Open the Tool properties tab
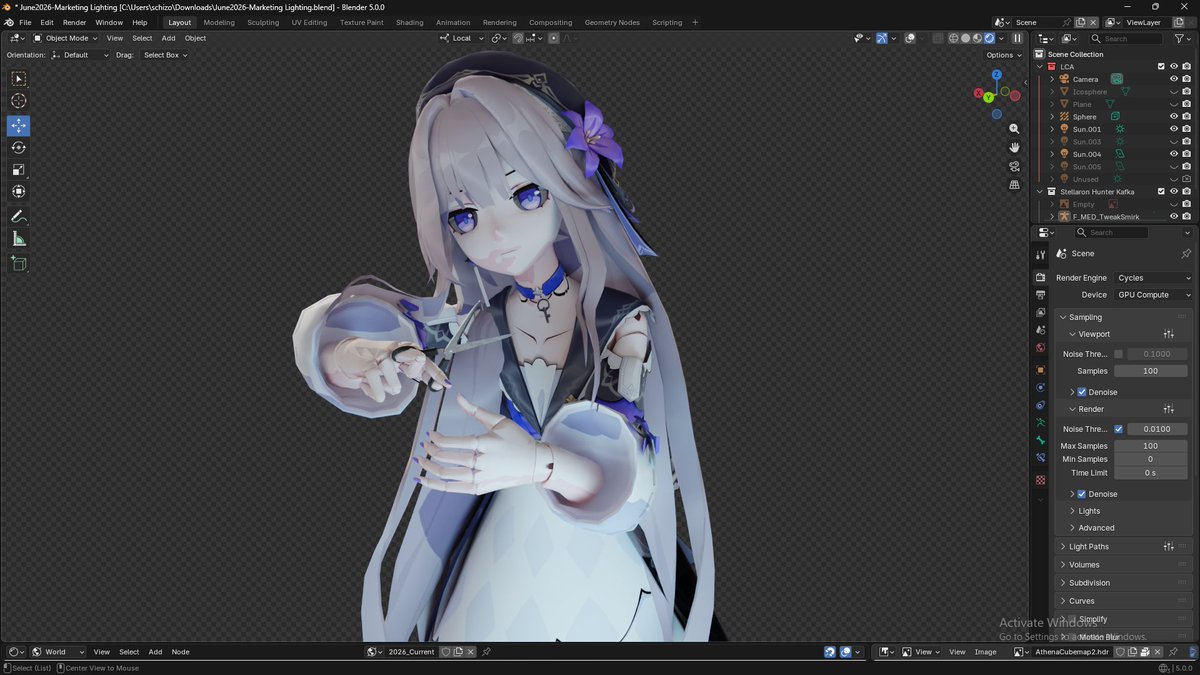Image resolution: width=1200 pixels, height=675 pixels. 1040,255
